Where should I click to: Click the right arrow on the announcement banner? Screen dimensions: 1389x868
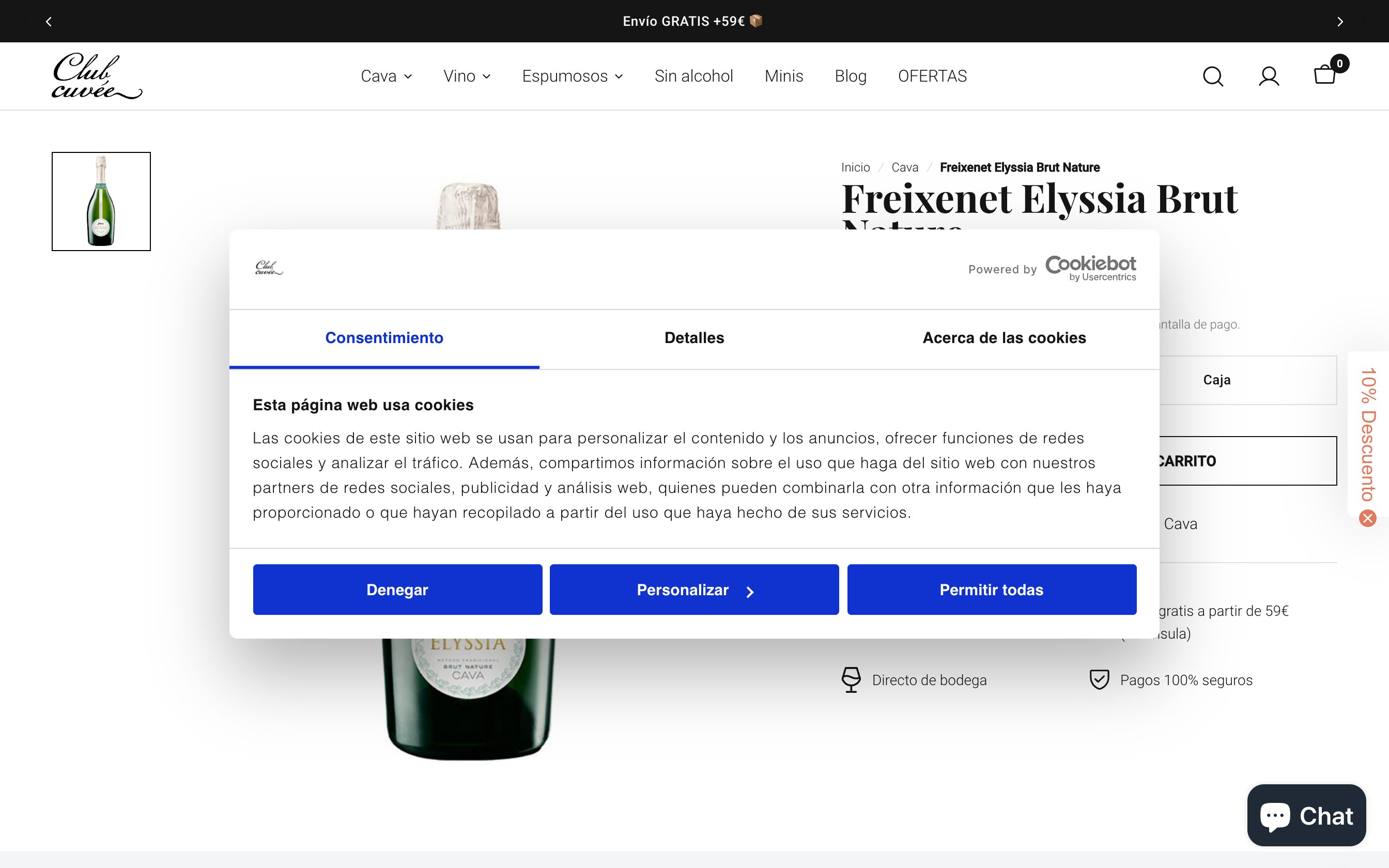pos(1340,21)
